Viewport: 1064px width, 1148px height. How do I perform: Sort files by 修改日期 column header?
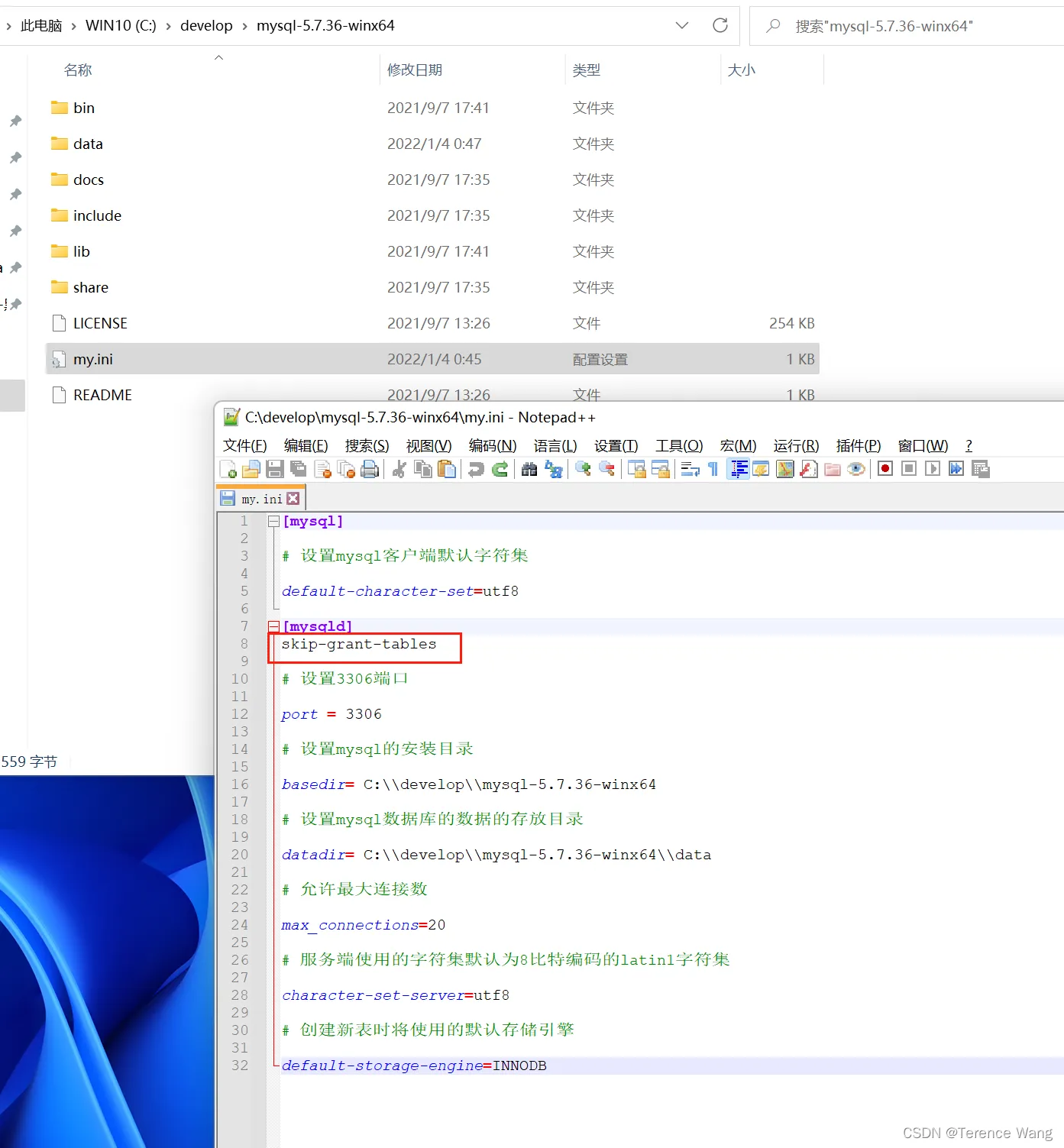pos(415,70)
